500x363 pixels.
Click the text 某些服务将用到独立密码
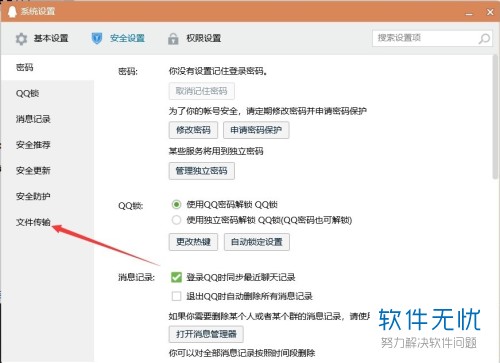216,151
